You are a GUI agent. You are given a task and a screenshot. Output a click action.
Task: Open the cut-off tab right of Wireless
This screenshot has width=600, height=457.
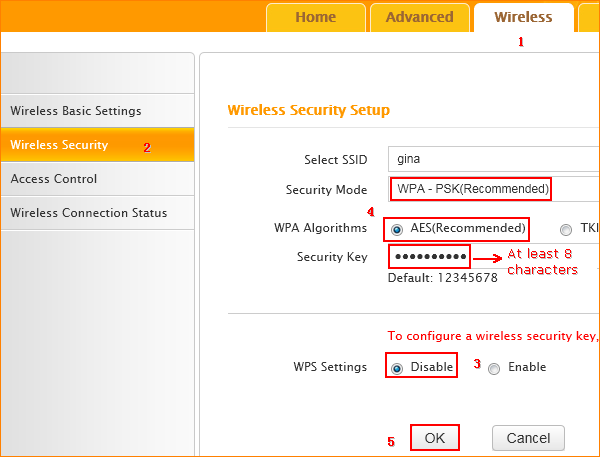[x=589, y=17]
